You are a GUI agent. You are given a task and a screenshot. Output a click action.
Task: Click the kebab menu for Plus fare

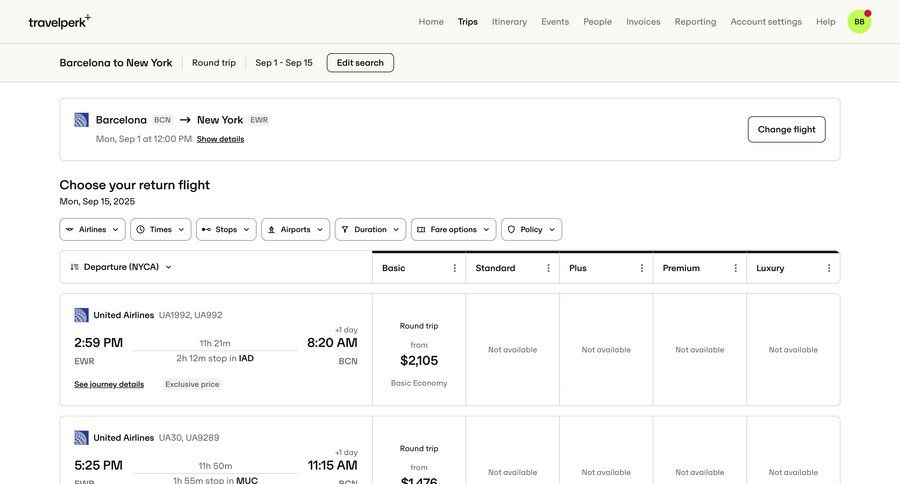(642, 268)
